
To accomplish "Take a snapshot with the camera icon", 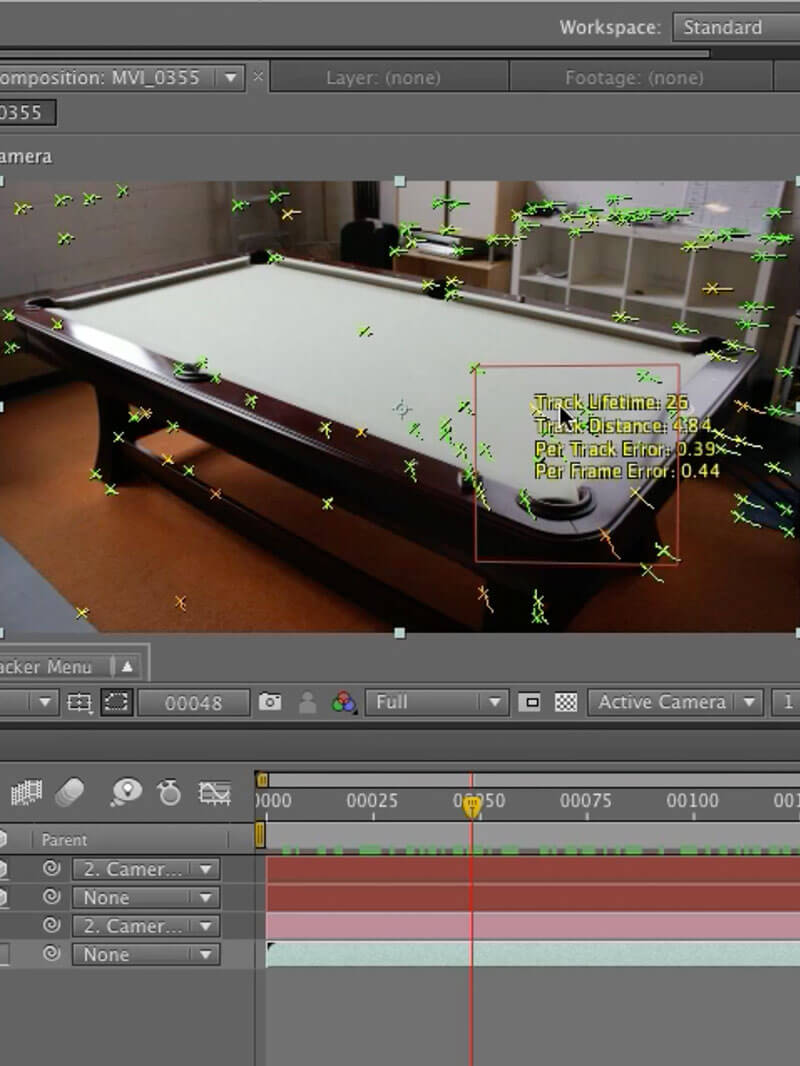I will [x=270, y=703].
